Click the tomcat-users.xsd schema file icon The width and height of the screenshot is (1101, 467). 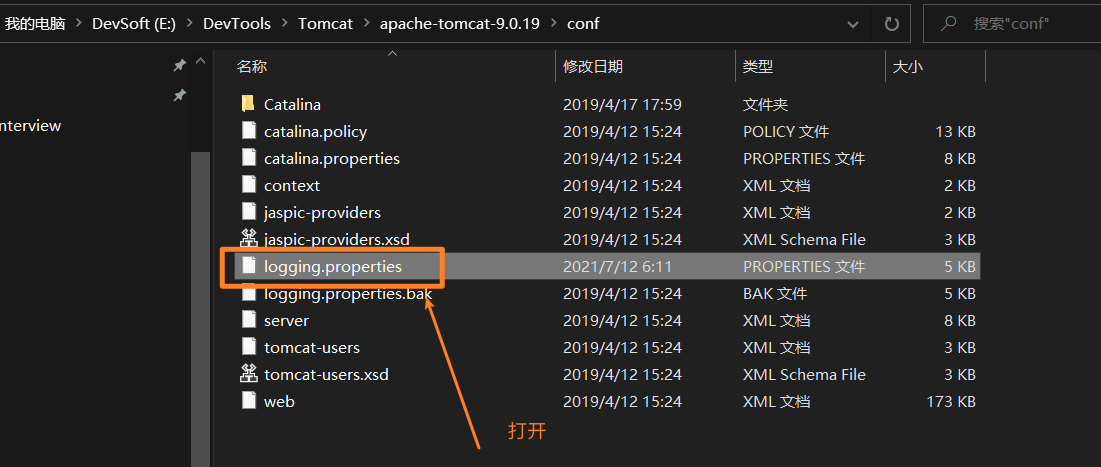[x=248, y=374]
